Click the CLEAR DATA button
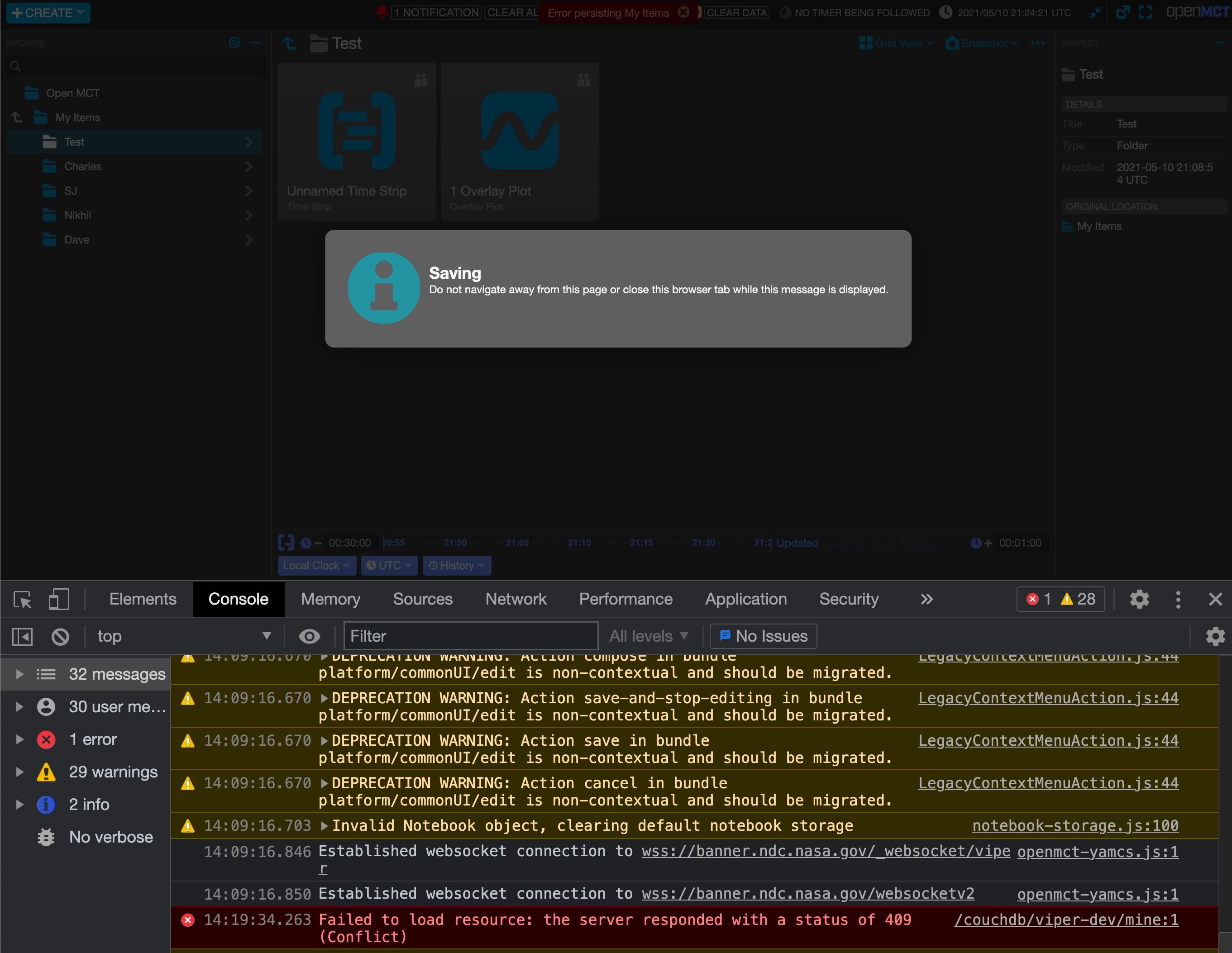The height and width of the screenshot is (953, 1232). (737, 12)
